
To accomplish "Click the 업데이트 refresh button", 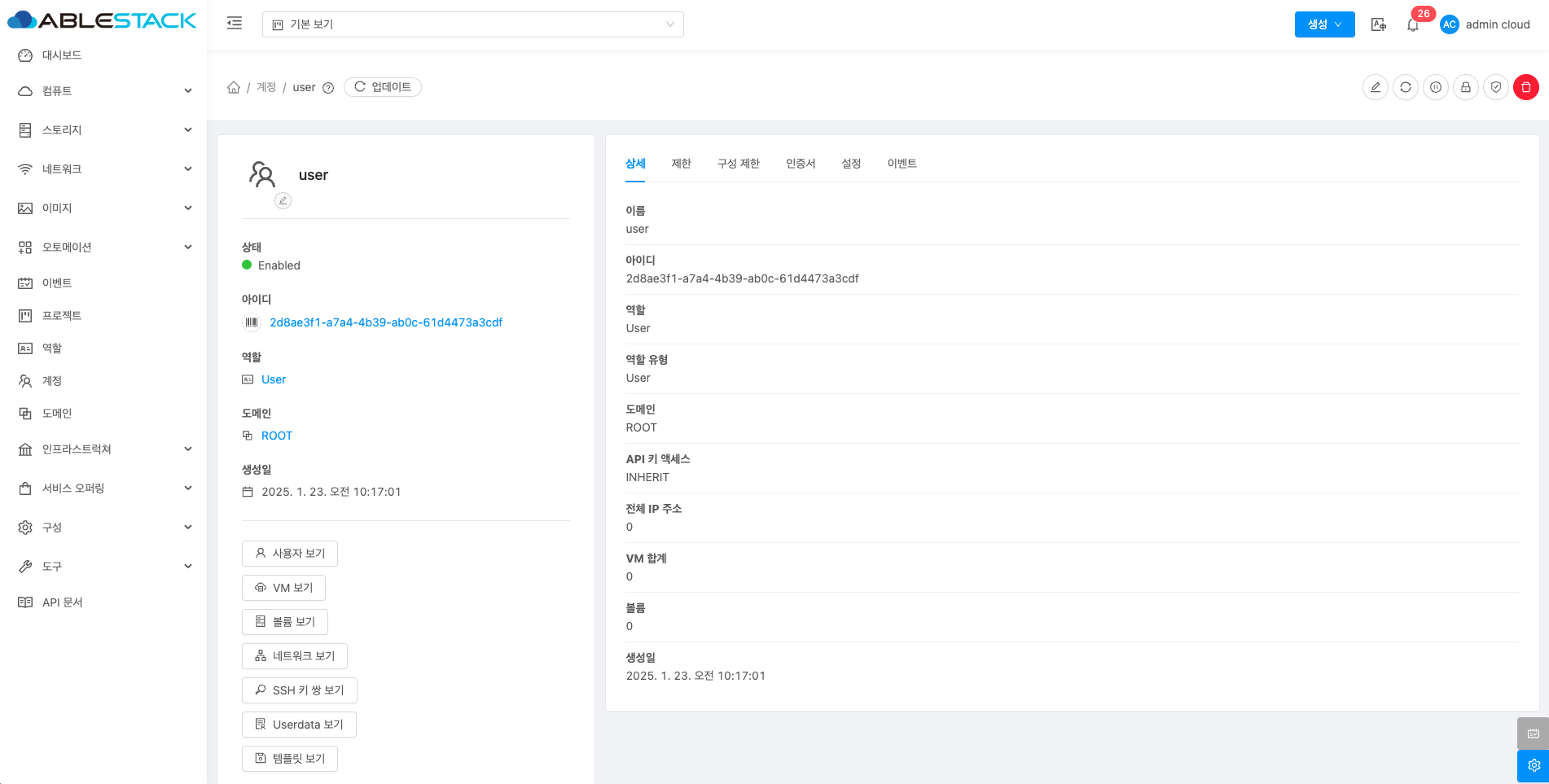I will pos(383,87).
